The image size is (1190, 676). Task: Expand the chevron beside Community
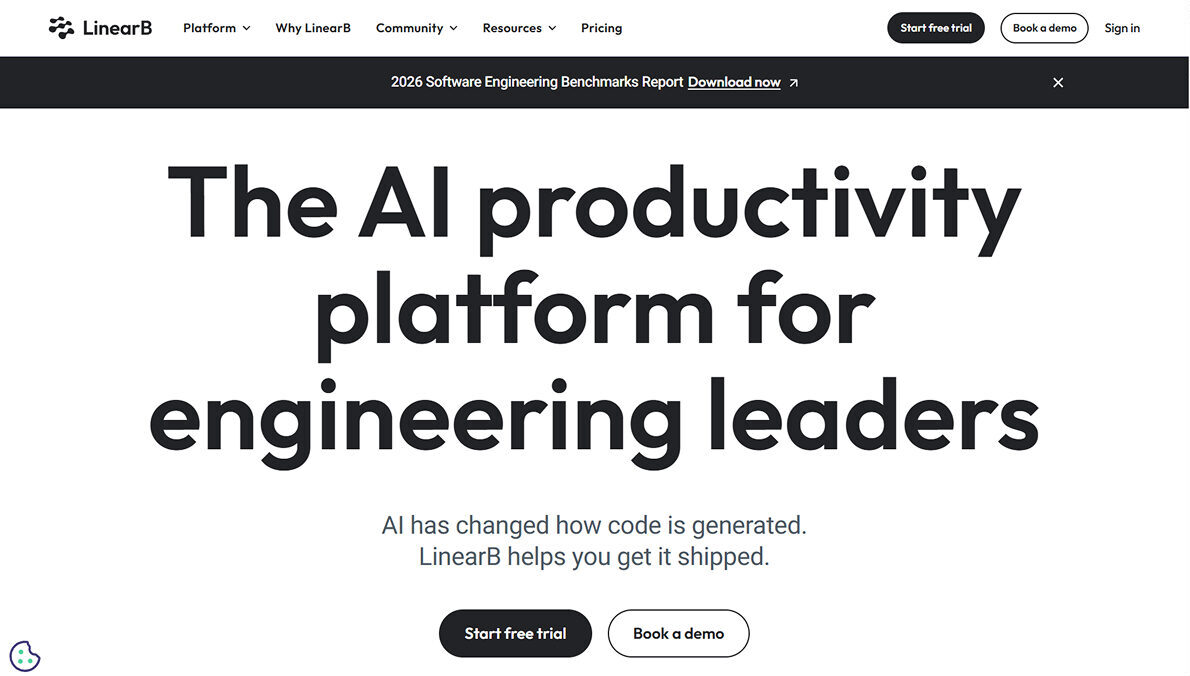point(454,28)
